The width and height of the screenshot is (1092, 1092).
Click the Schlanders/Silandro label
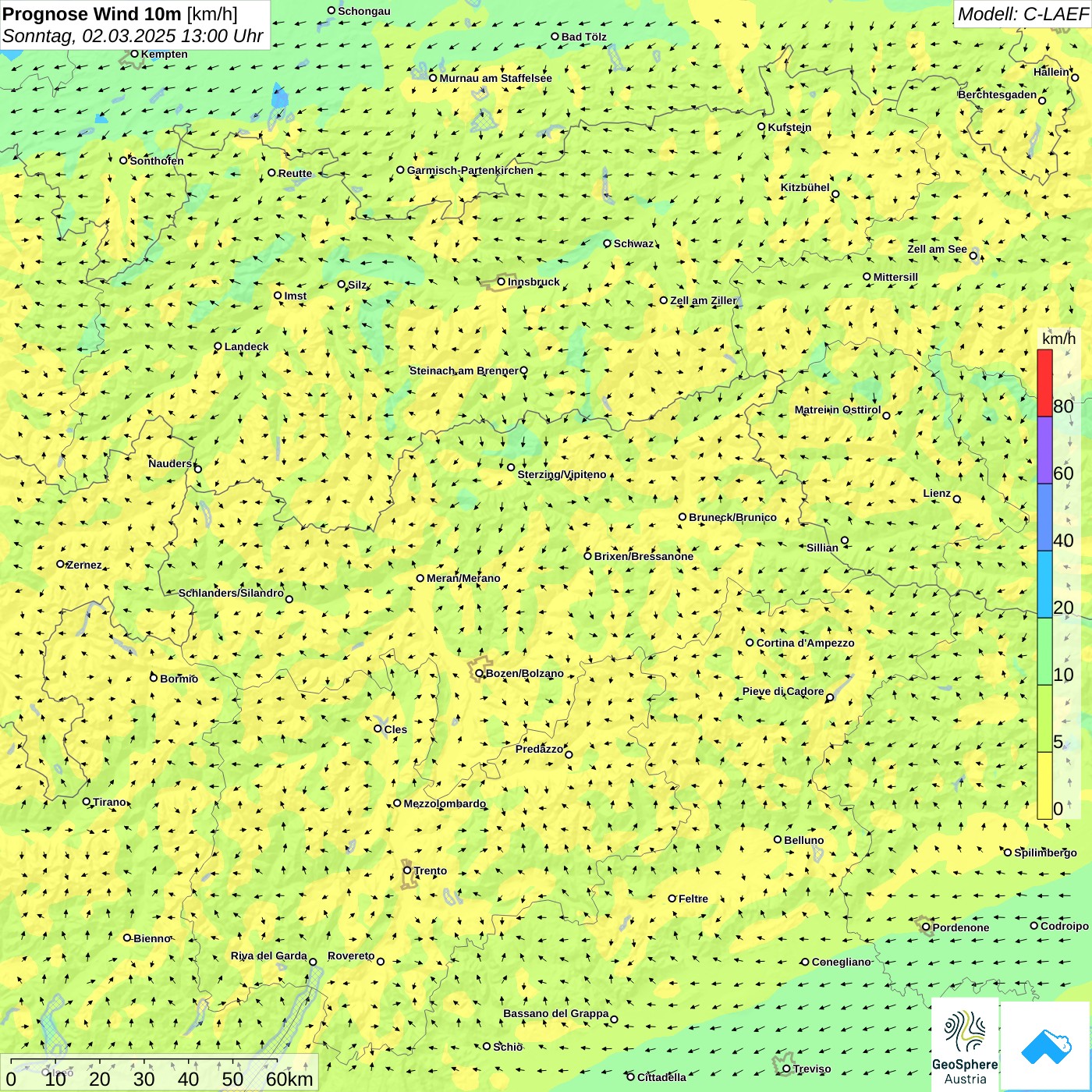click(x=231, y=593)
